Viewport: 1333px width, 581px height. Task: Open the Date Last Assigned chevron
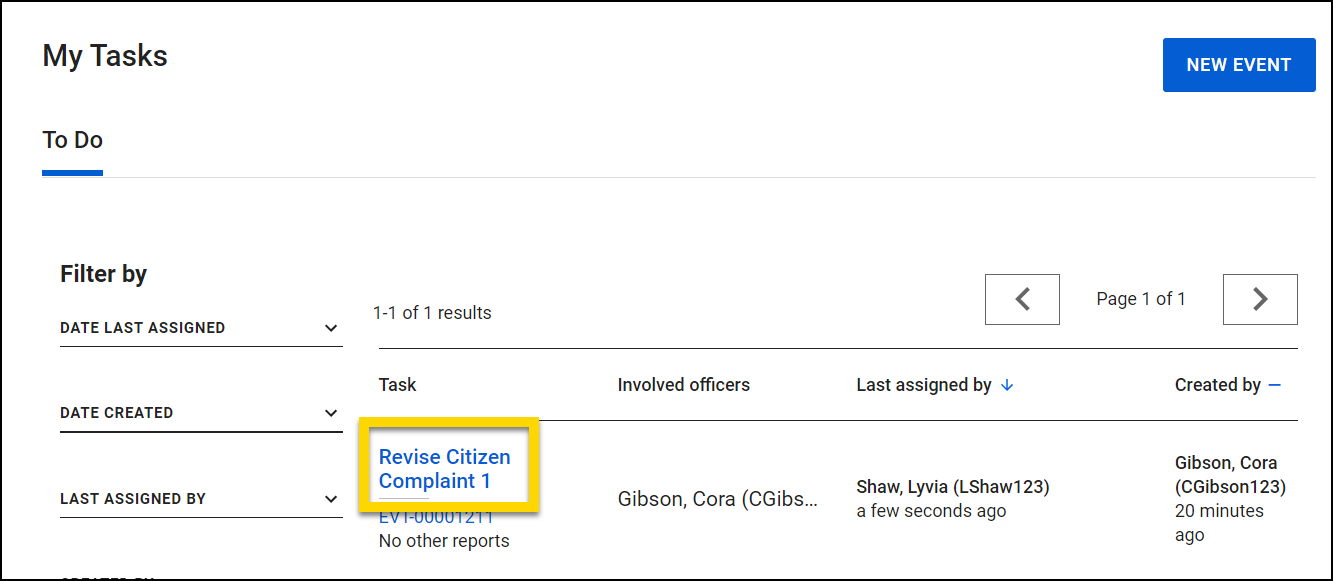(330, 327)
